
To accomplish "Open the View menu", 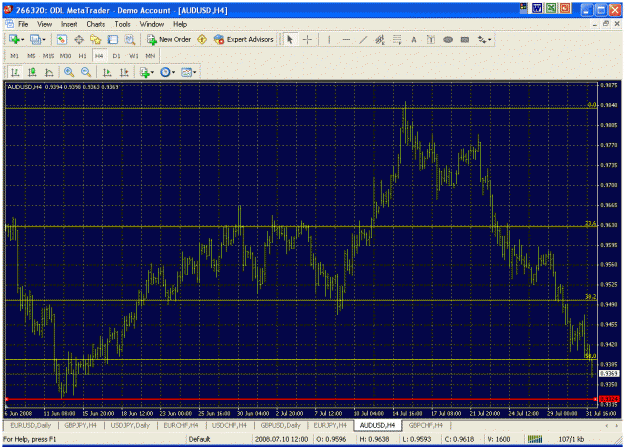I will click(x=45, y=24).
